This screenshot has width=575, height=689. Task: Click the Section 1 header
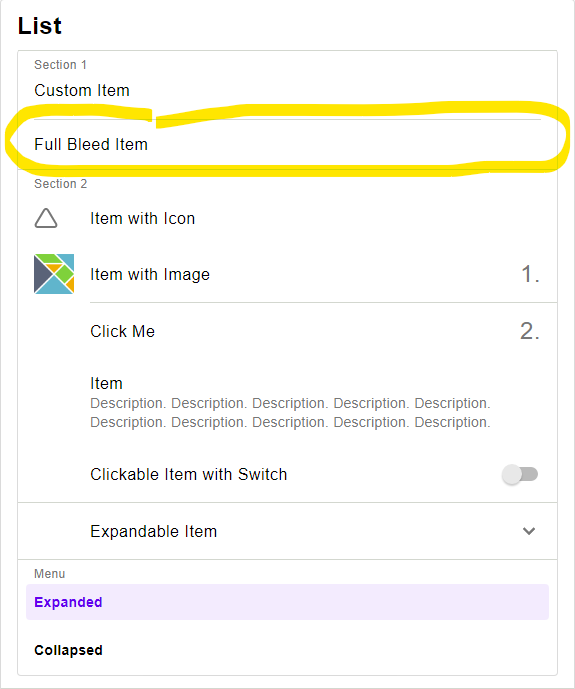(60, 65)
